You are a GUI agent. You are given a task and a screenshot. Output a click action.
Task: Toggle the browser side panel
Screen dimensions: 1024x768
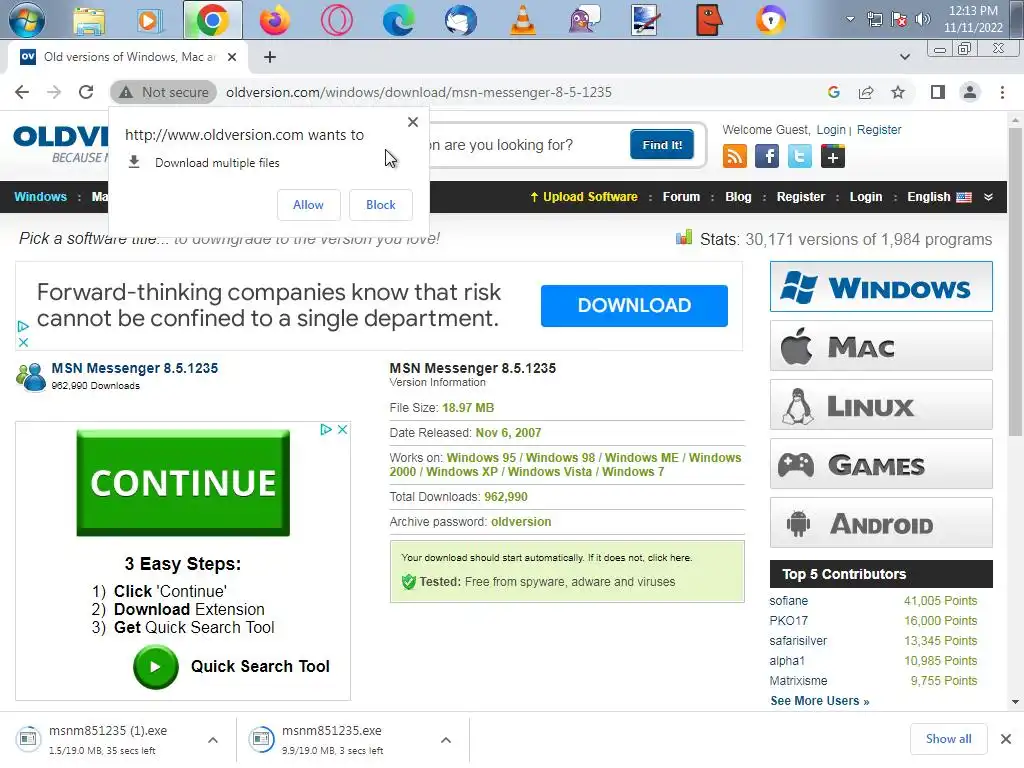tap(938, 92)
